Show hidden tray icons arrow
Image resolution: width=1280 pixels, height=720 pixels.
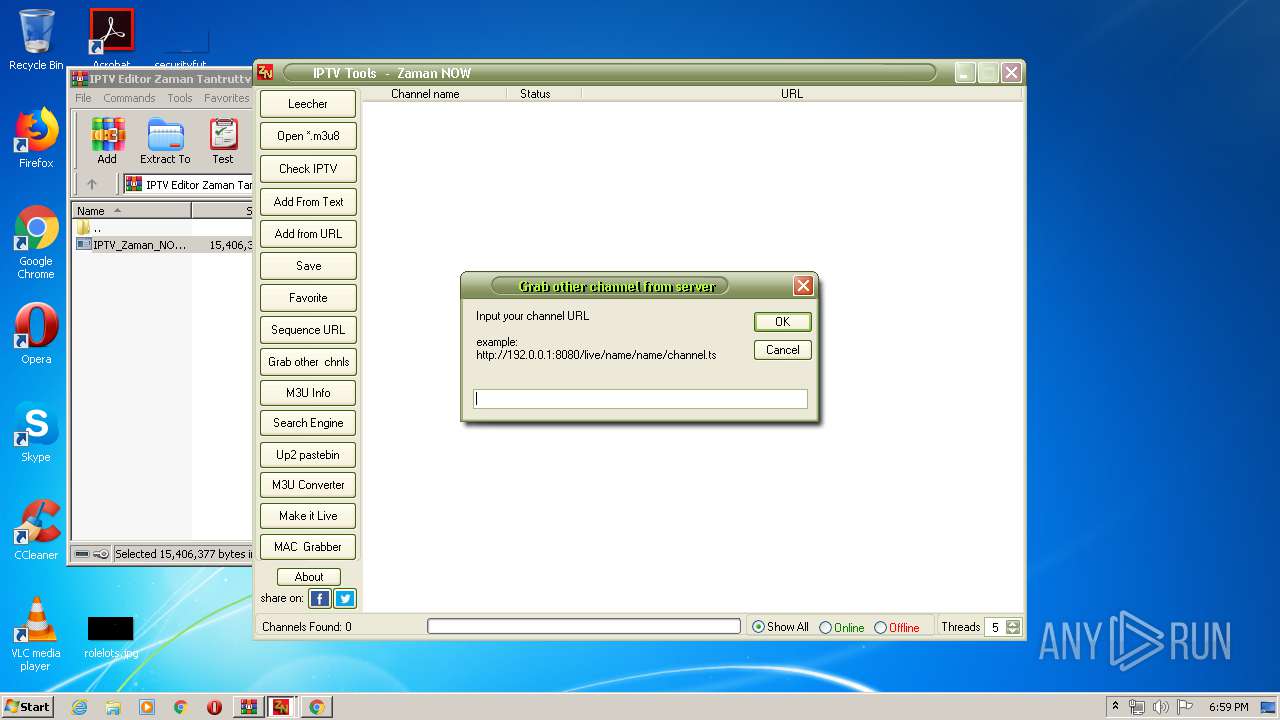point(1115,706)
